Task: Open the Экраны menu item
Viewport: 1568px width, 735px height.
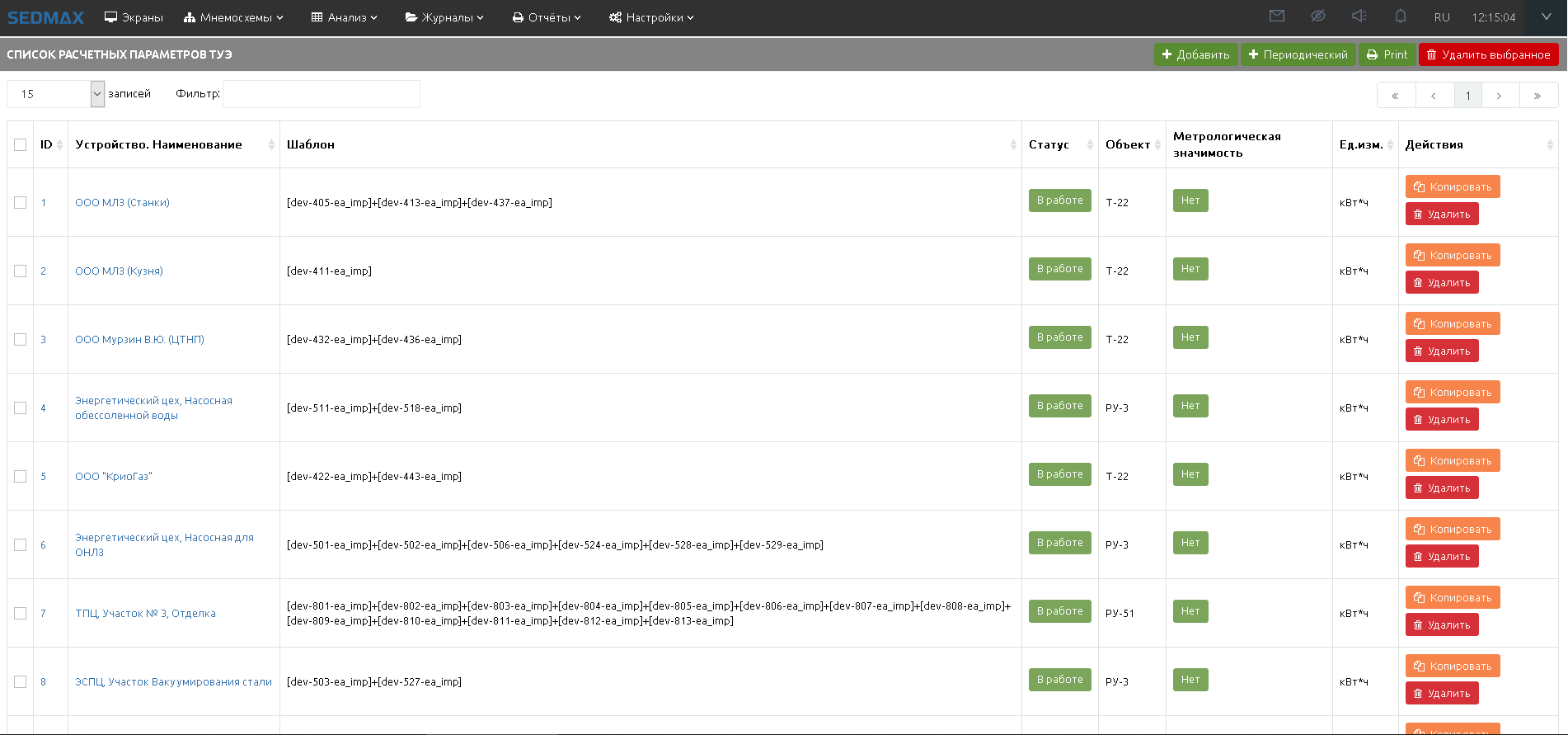Action: pyautogui.click(x=134, y=17)
